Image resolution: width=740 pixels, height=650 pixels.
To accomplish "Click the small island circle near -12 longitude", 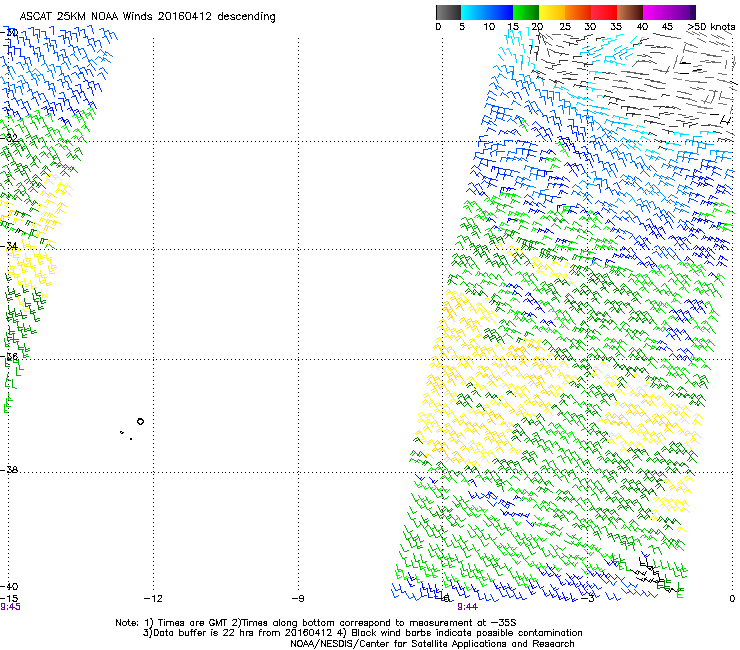I will pos(140,422).
